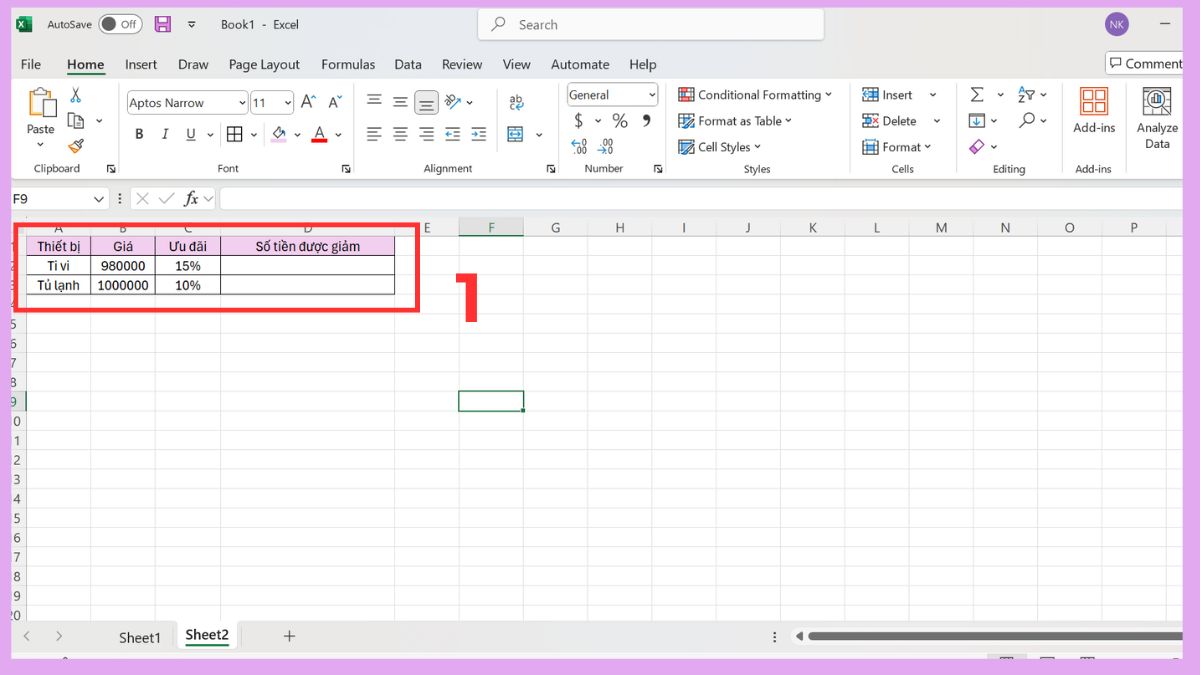Viewport: 1200px width, 675px height.
Task: Click the Cut scissors icon
Action: pyautogui.click(x=75, y=96)
